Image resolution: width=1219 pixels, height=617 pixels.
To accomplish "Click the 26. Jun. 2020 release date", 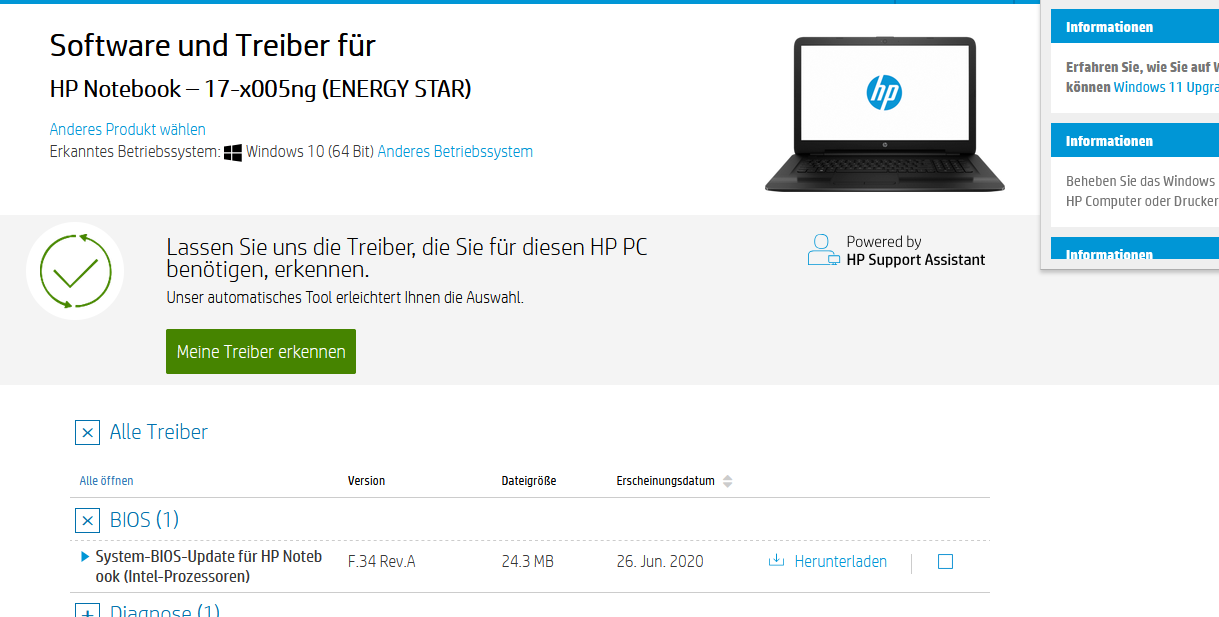I will coord(660,562).
